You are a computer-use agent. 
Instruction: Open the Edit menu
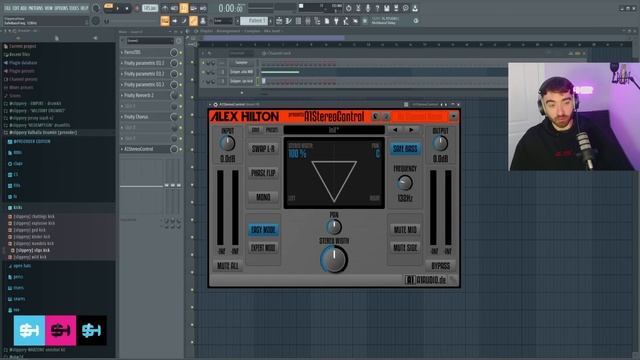pyautogui.click(x=16, y=8)
